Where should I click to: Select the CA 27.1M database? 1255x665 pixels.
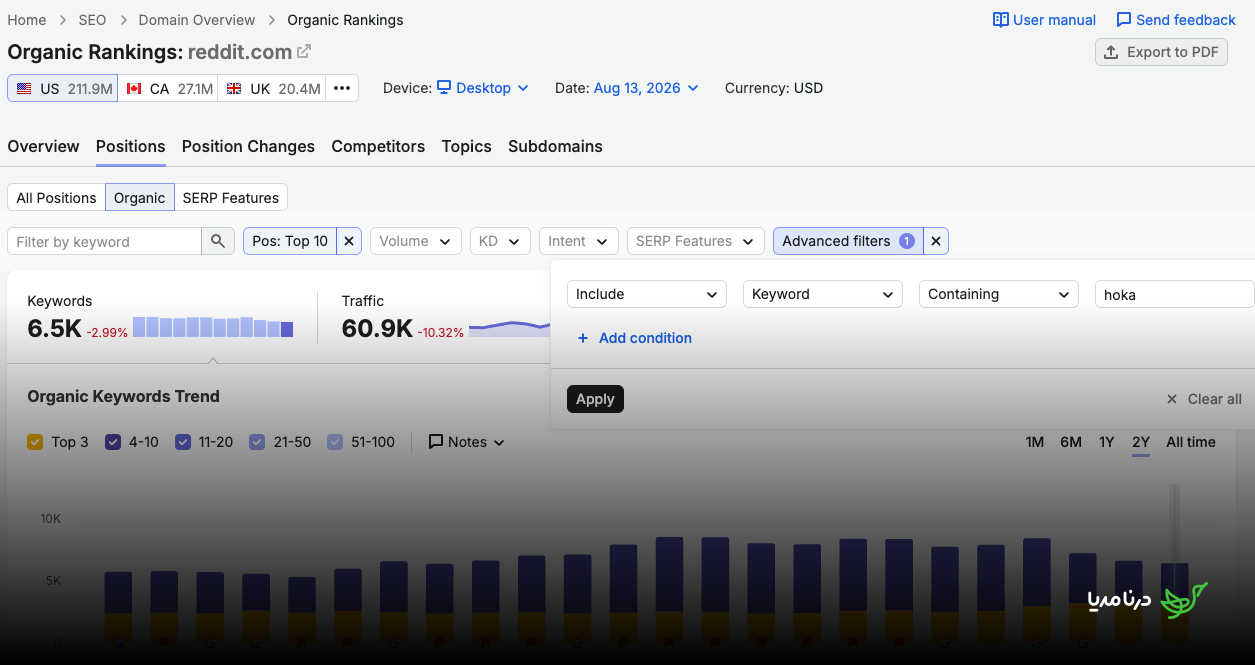[x=168, y=88]
